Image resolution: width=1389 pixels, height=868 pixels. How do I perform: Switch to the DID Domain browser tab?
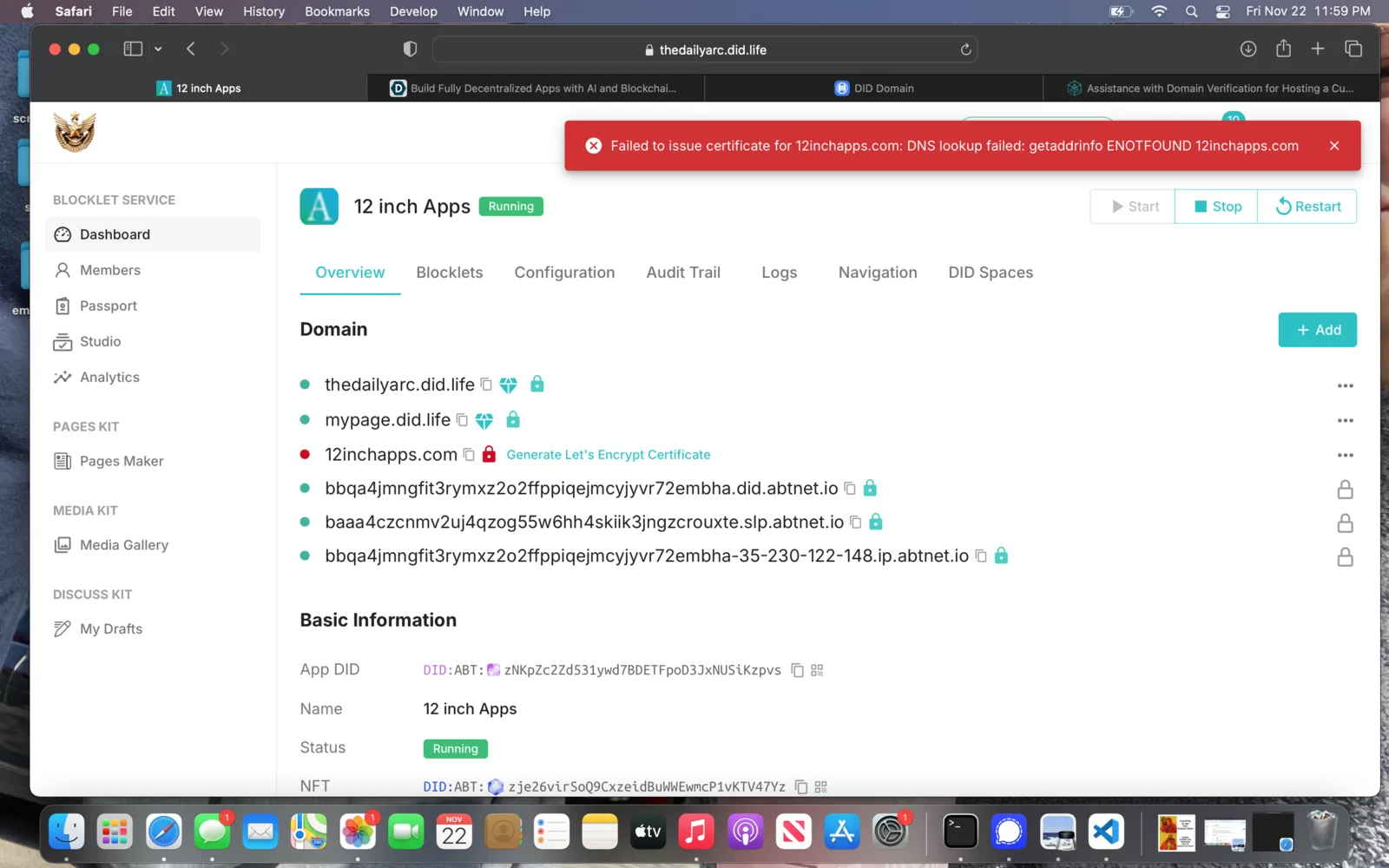873,88
